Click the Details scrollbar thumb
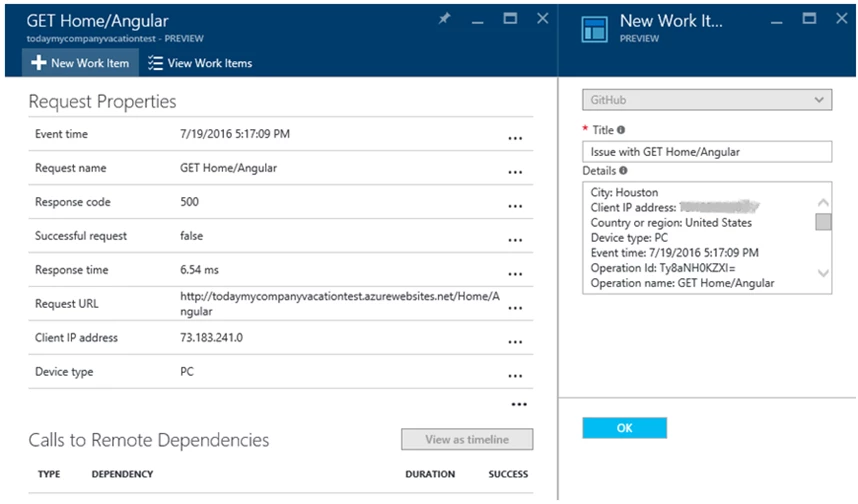Image resolution: width=858 pixels, height=504 pixels. [x=823, y=222]
